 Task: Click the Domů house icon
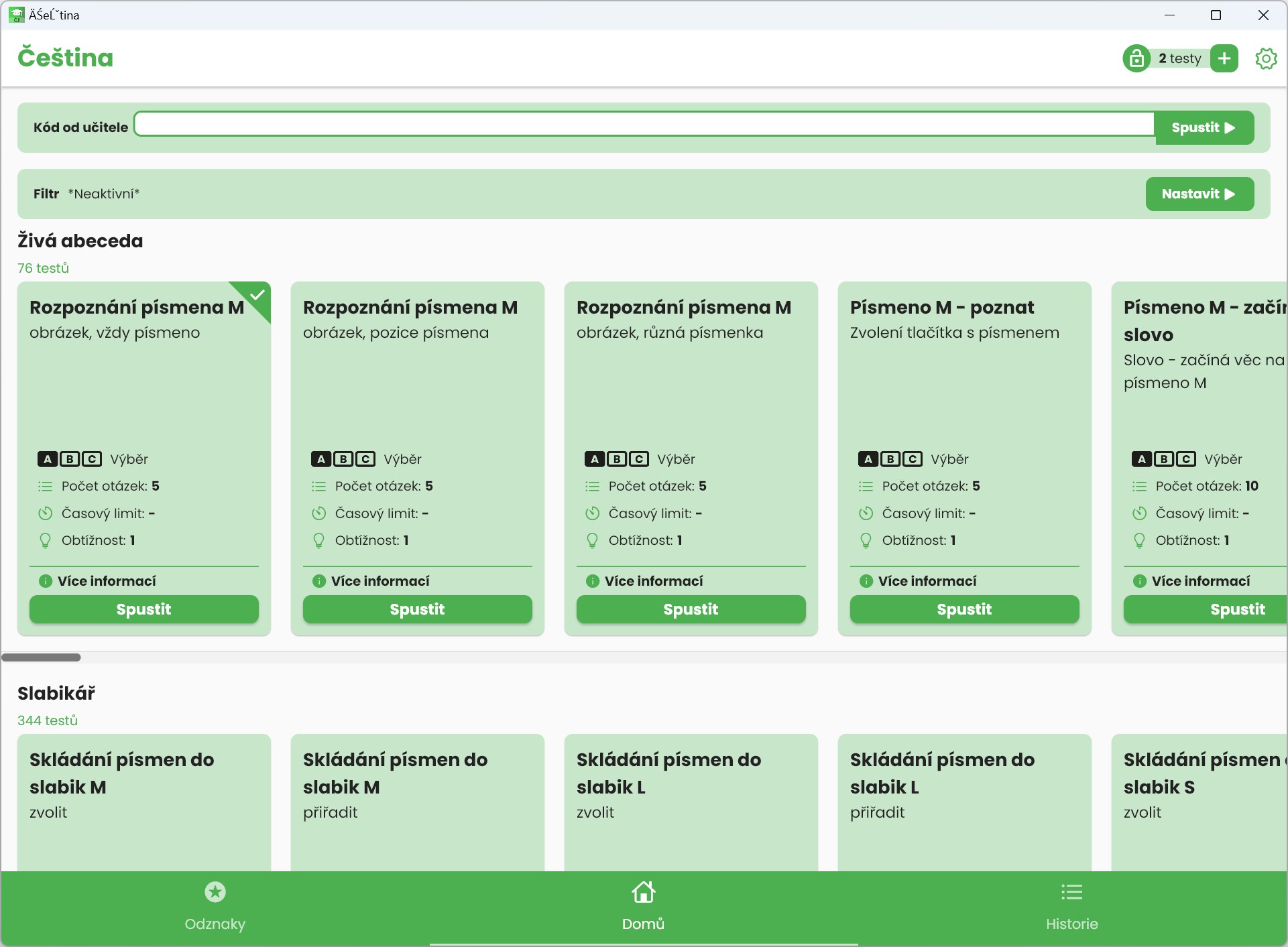[x=643, y=892]
